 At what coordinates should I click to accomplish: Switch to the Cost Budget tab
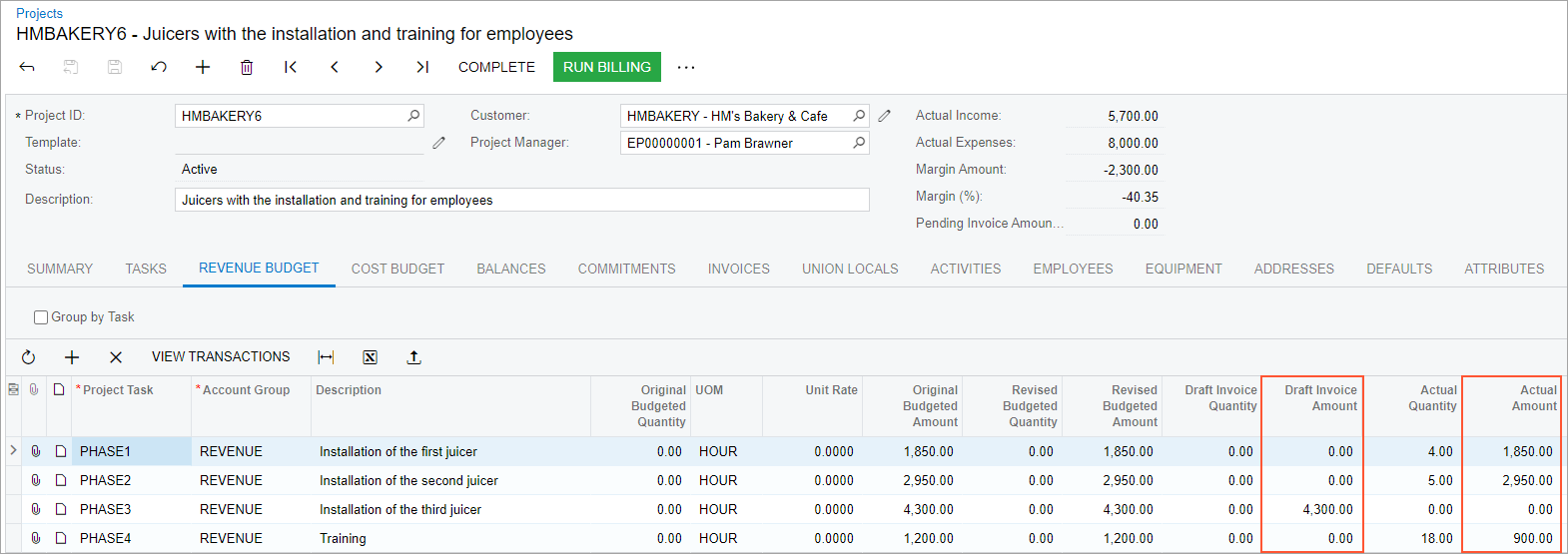397,269
